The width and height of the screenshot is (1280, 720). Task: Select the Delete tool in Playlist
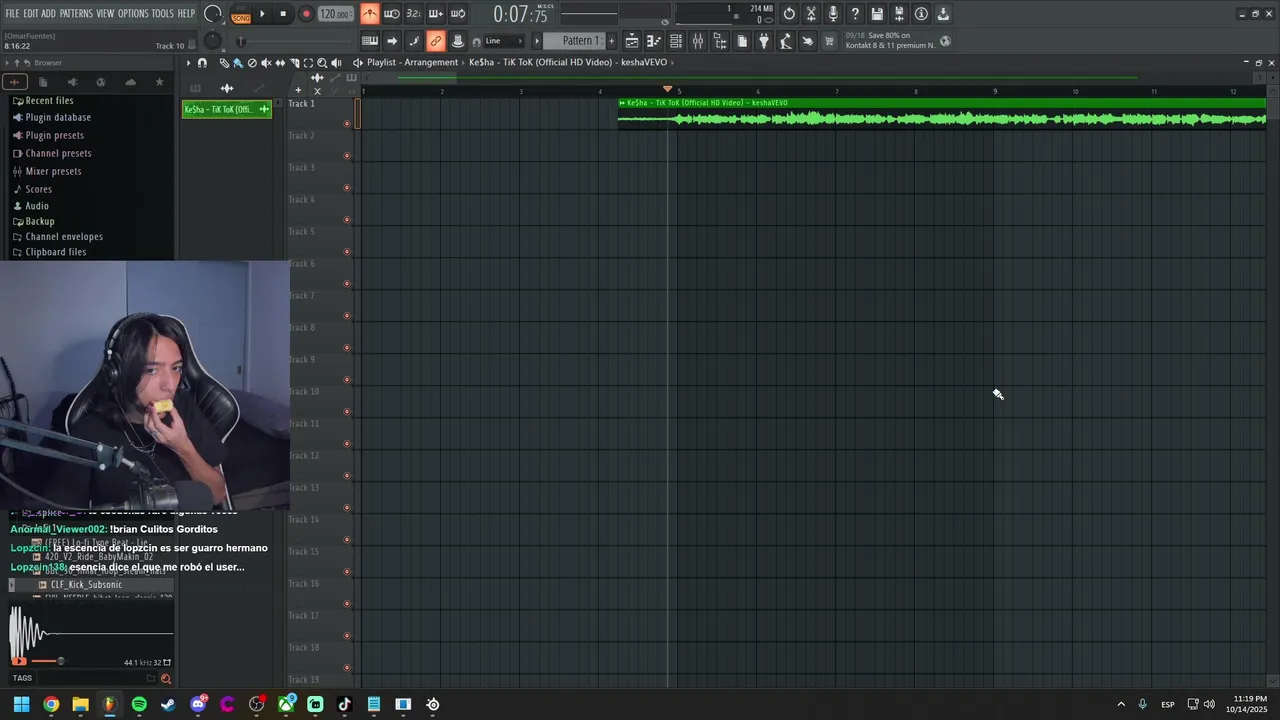(x=252, y=63)
